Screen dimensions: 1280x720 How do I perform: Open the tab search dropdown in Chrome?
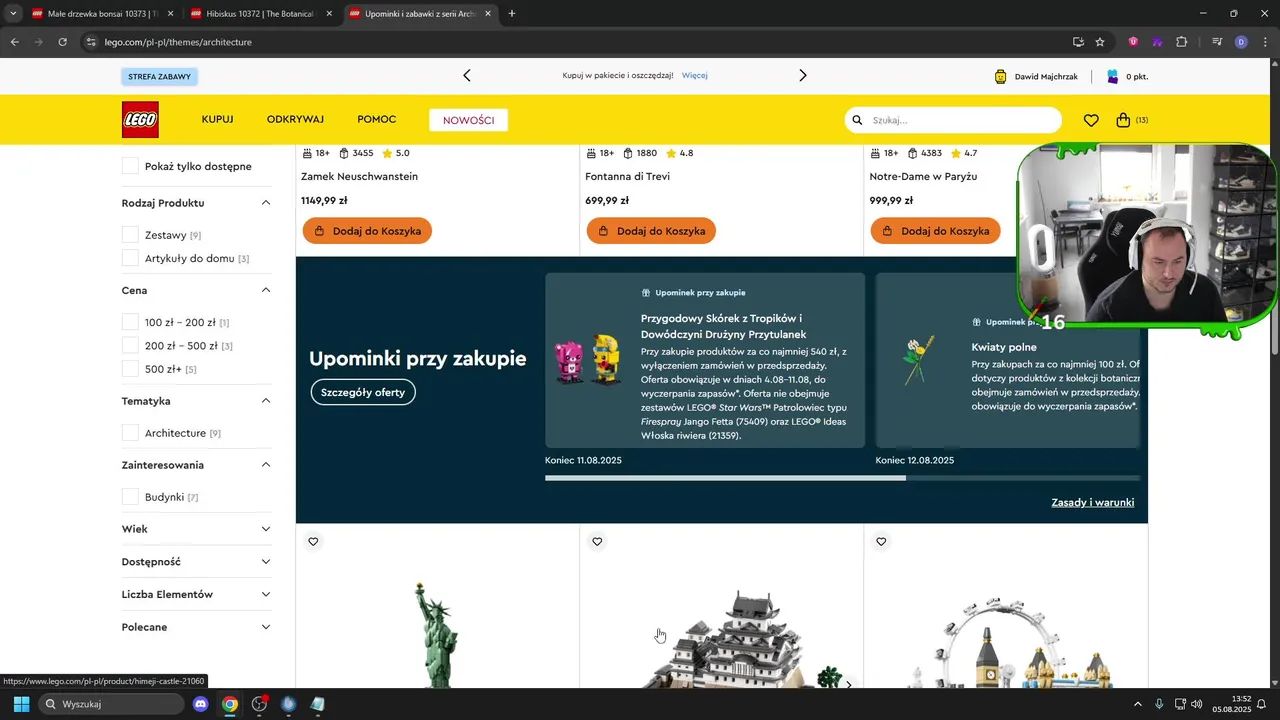[12, 14]
